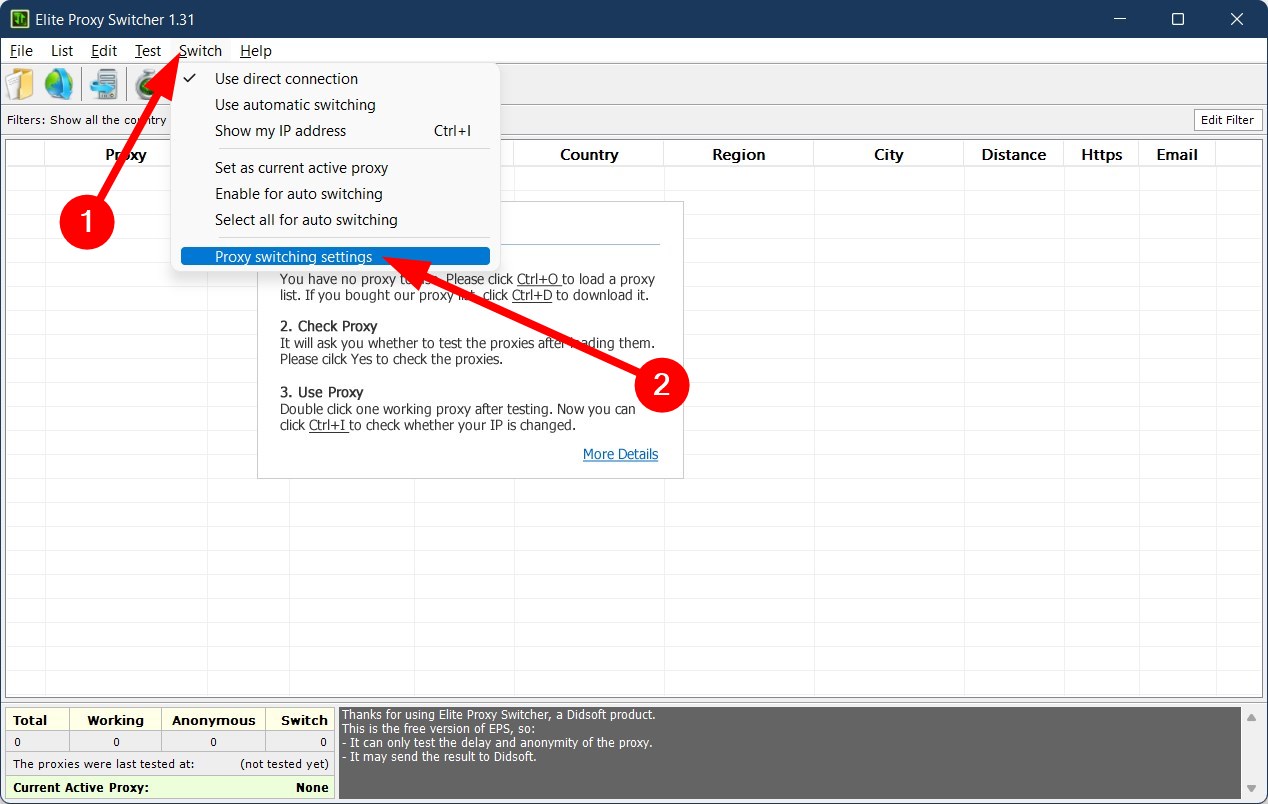Follow the More Details link
Image resolution: width=1268 pixels, height=804 pixels.
tap(620, 454)
